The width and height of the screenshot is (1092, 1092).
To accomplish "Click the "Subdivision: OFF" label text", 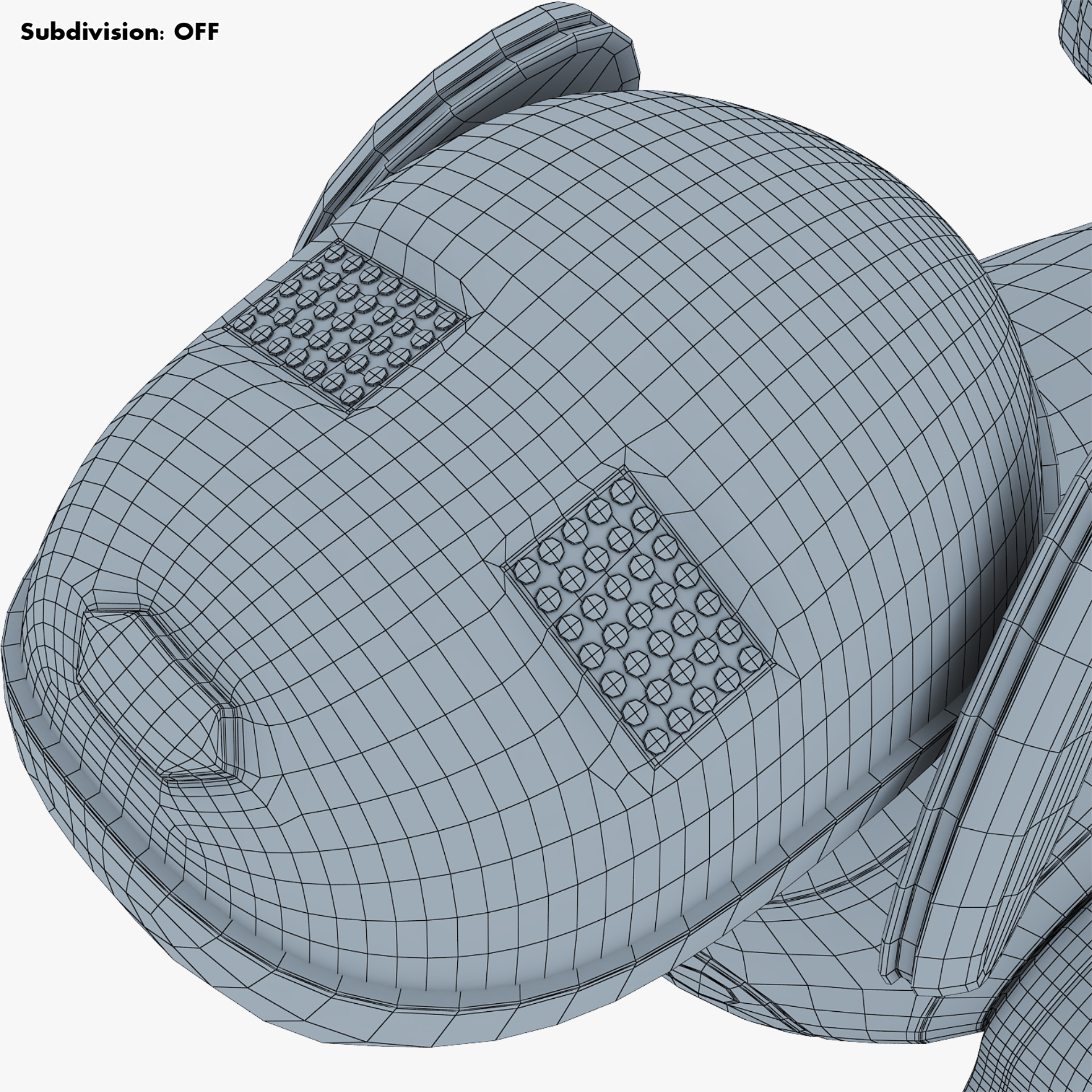I will [119, 32].
